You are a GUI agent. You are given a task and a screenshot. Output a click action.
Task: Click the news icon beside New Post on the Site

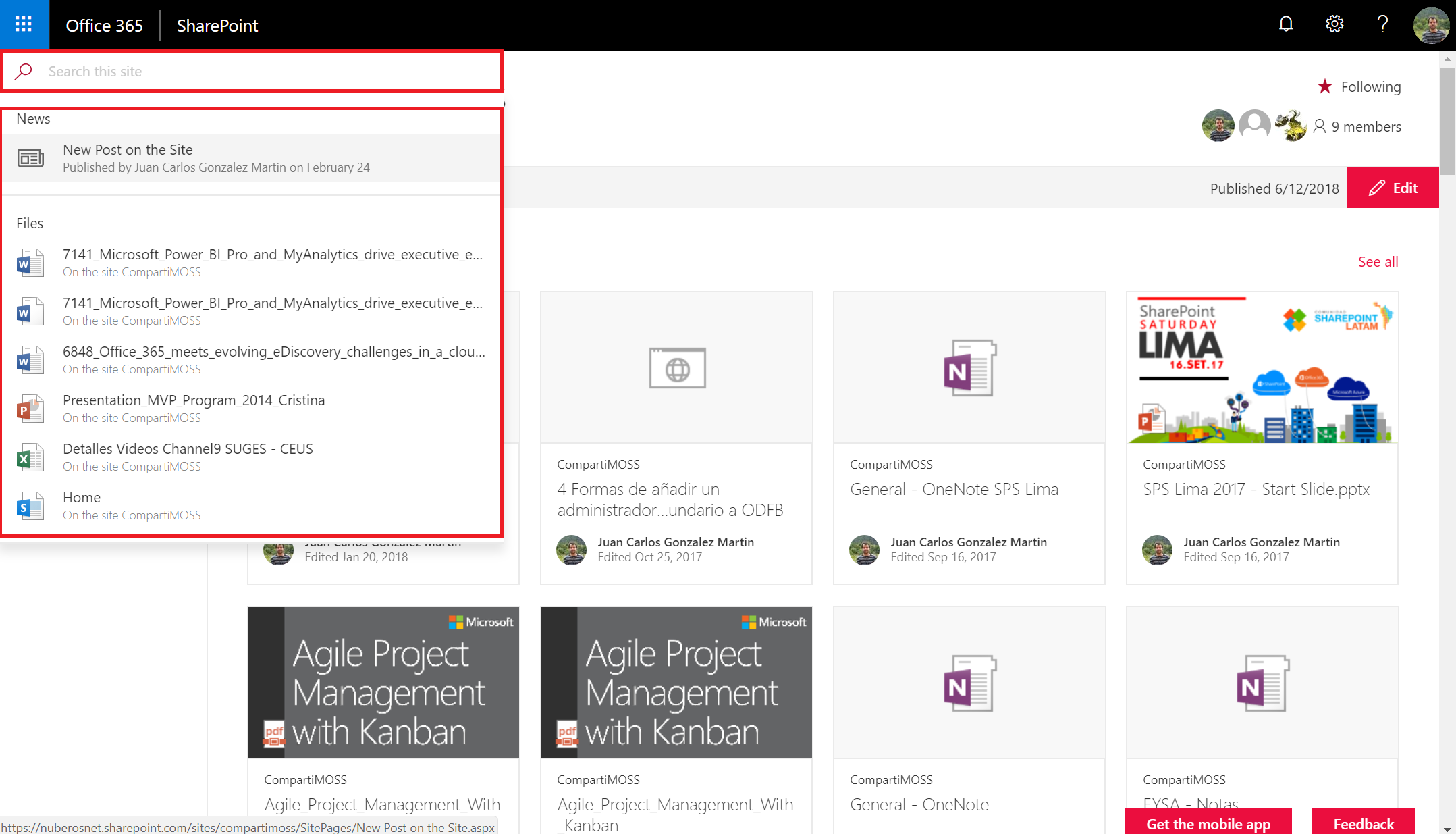30,158
